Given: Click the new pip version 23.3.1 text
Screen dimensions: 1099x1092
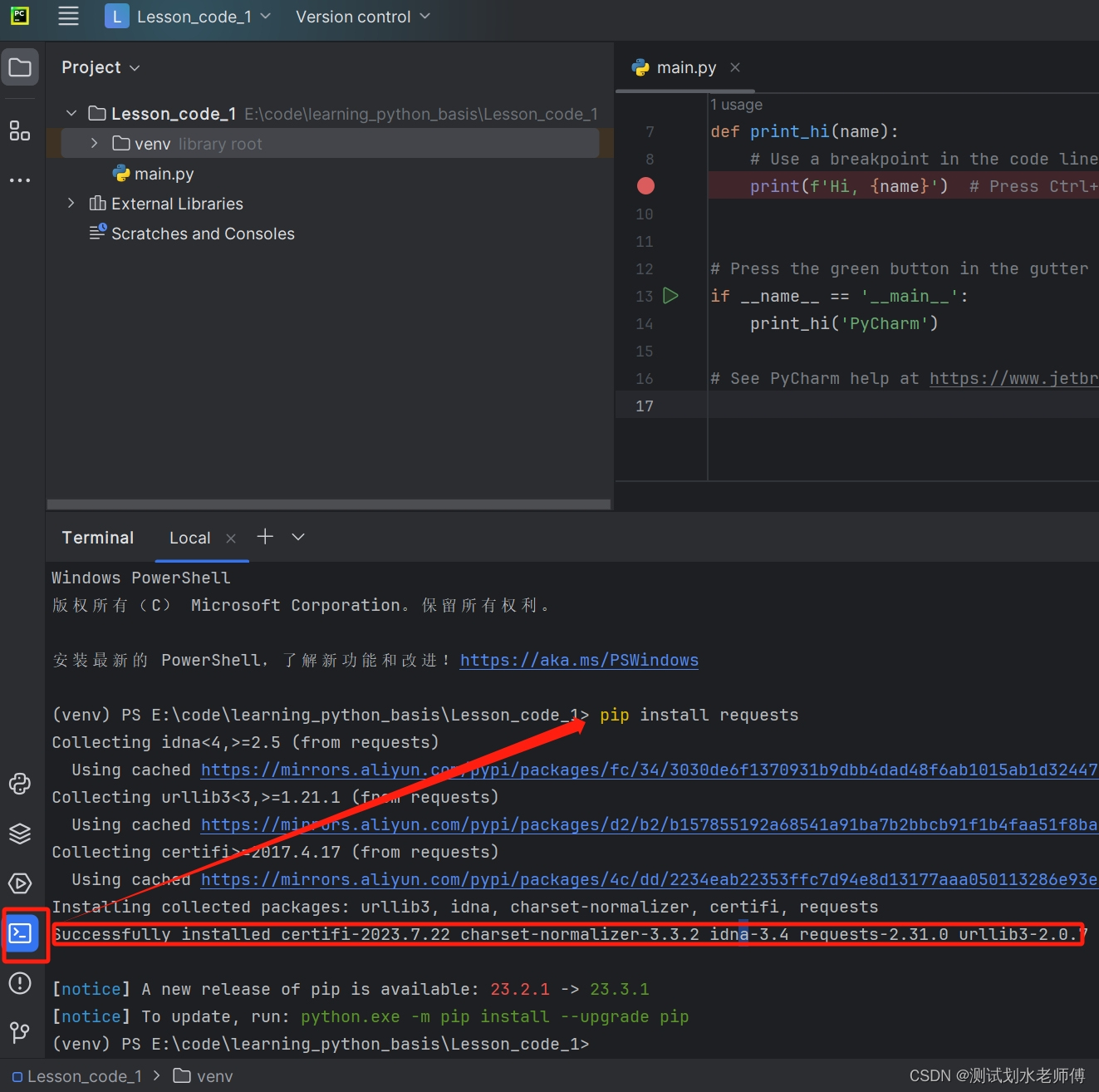Looking at the screenshot, I should pos(620,989).
